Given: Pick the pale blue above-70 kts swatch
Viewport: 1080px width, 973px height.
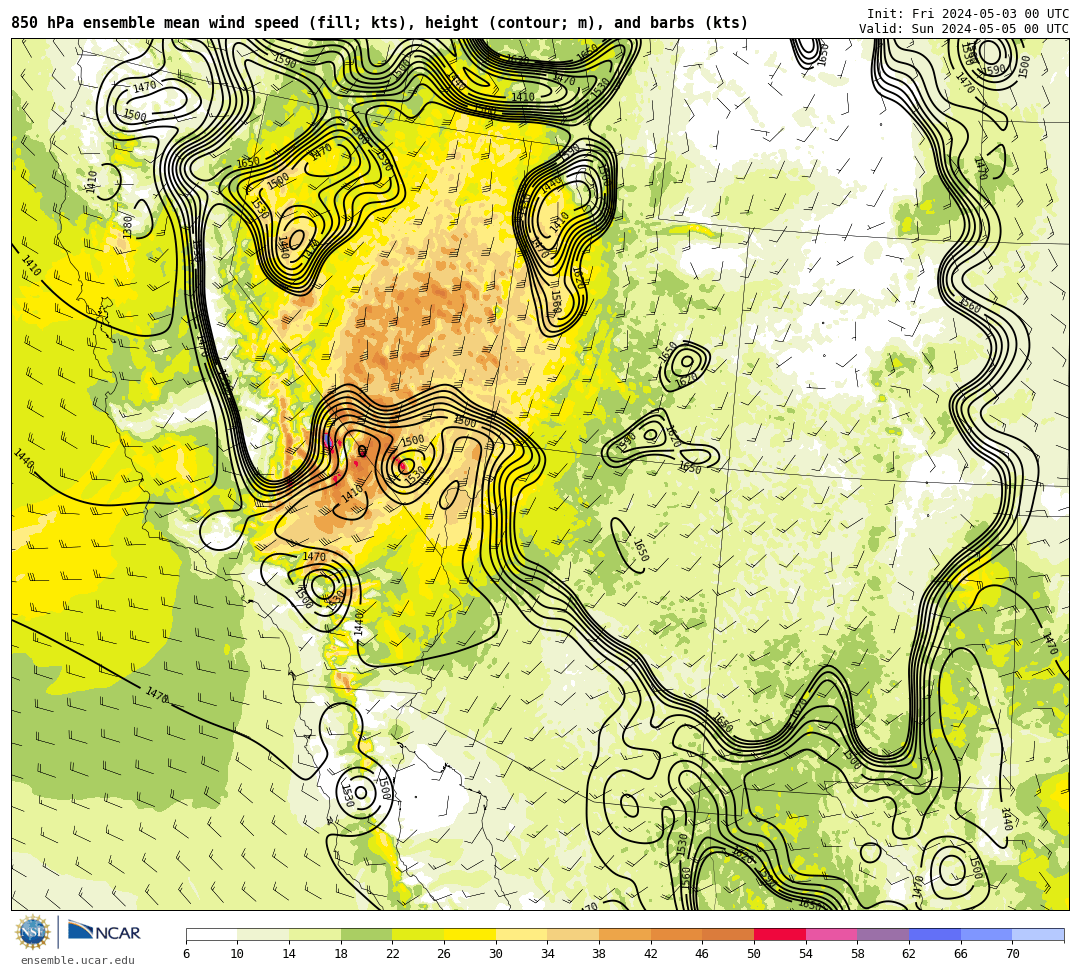Looking at the screenshot, I should click(1038, 934).
